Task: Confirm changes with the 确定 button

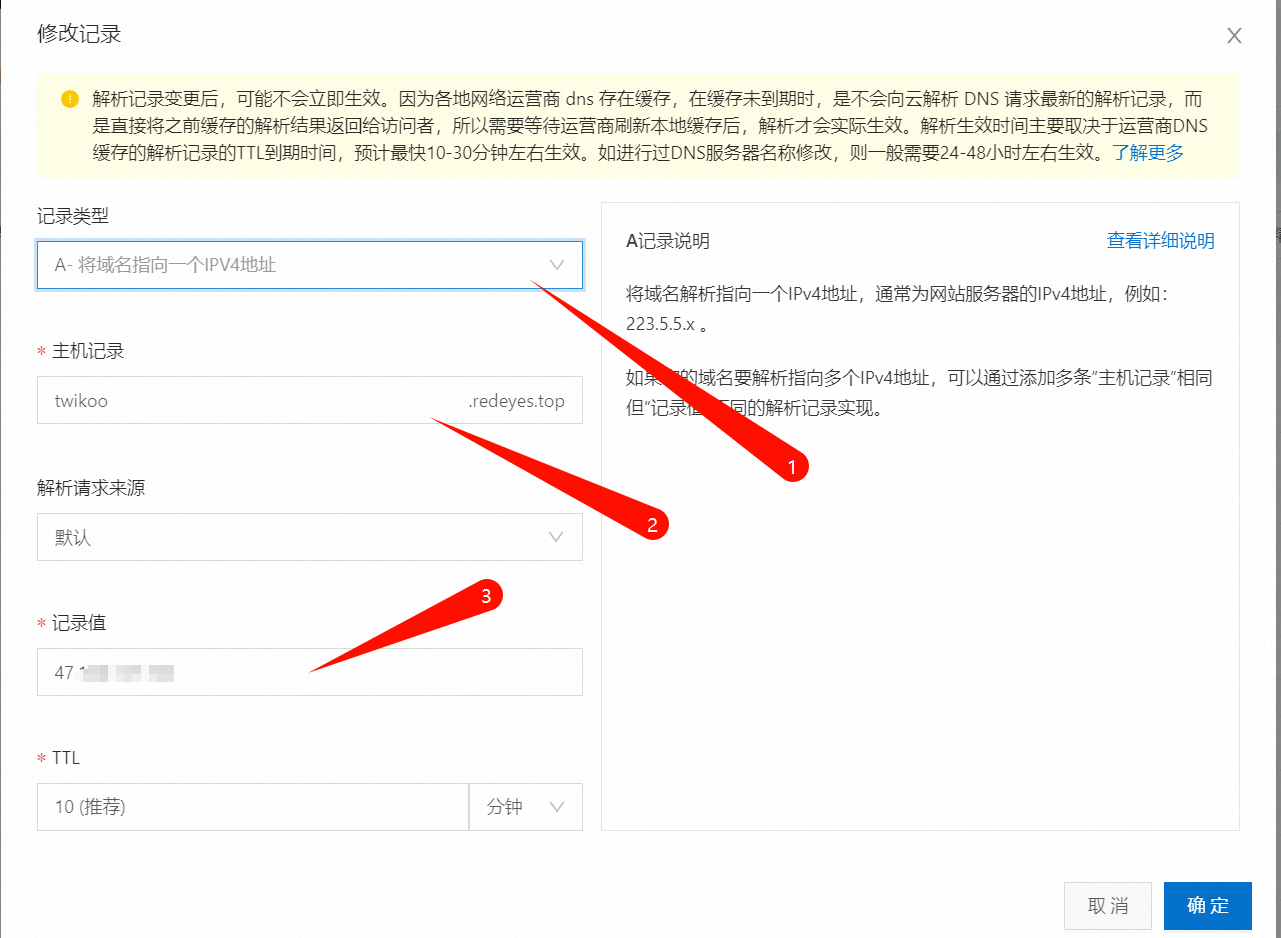Action: (1207, 906)
